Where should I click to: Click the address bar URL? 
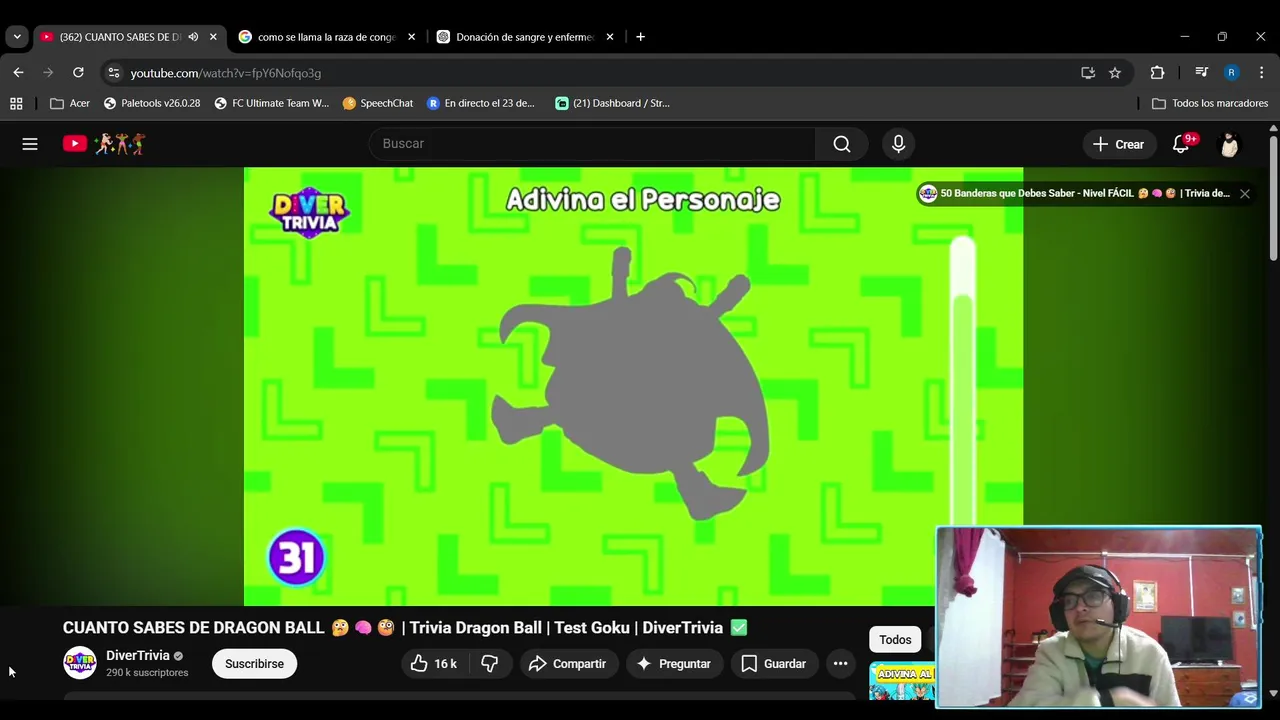pos(226,73)
